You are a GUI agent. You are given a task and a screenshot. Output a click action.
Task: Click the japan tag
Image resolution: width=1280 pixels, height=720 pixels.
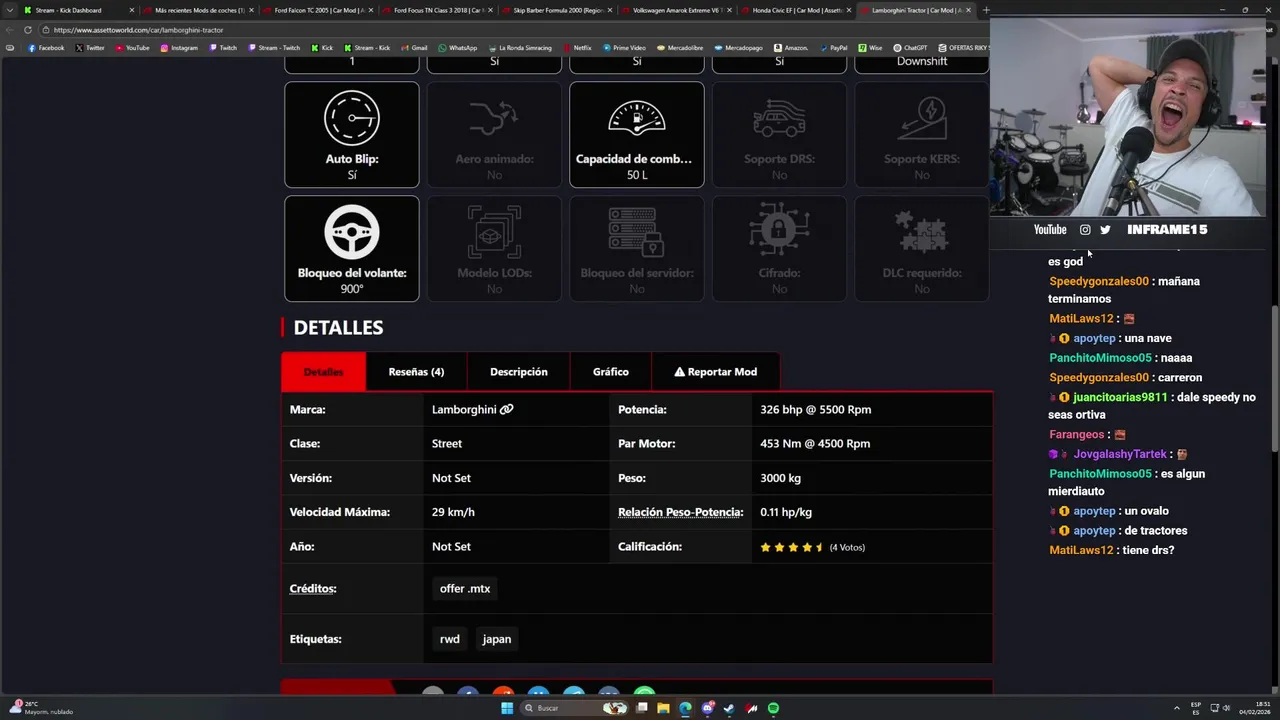(497, 639)
